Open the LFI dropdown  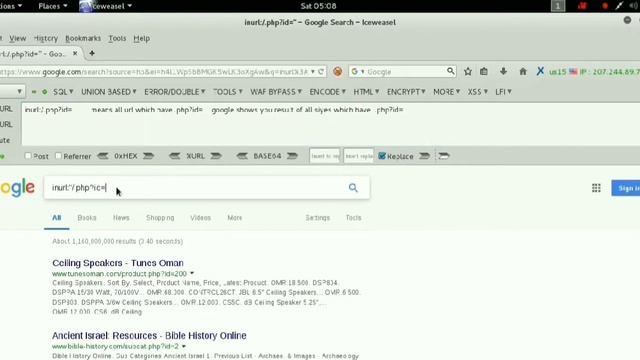click(x=503, y=92)
